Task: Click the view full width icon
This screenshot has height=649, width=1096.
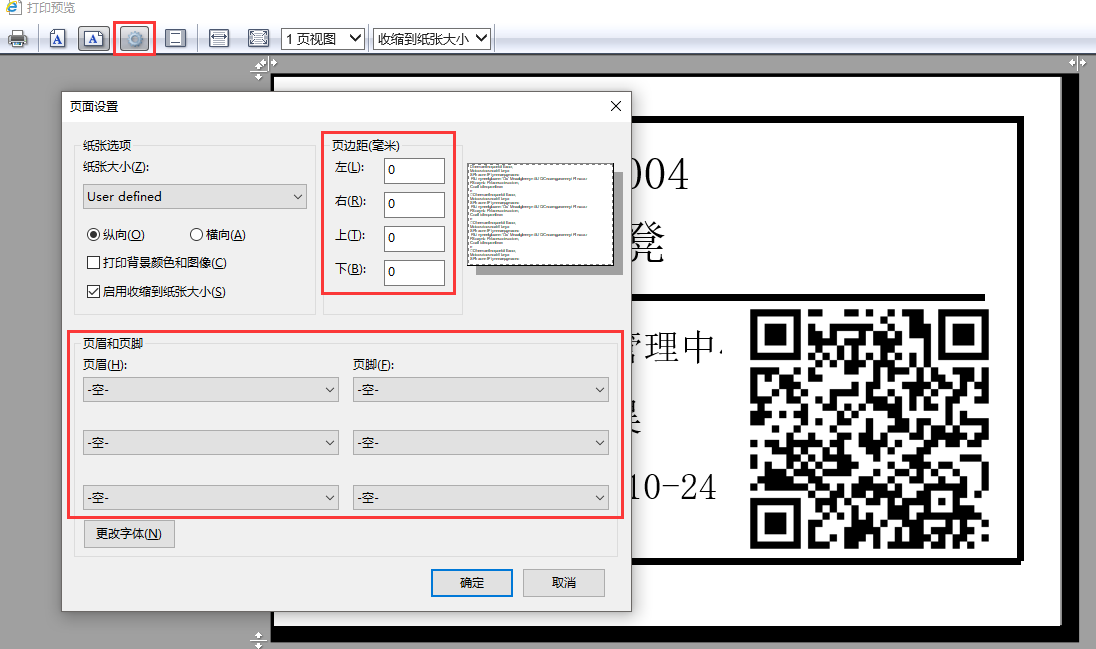Action: (219, 38)
